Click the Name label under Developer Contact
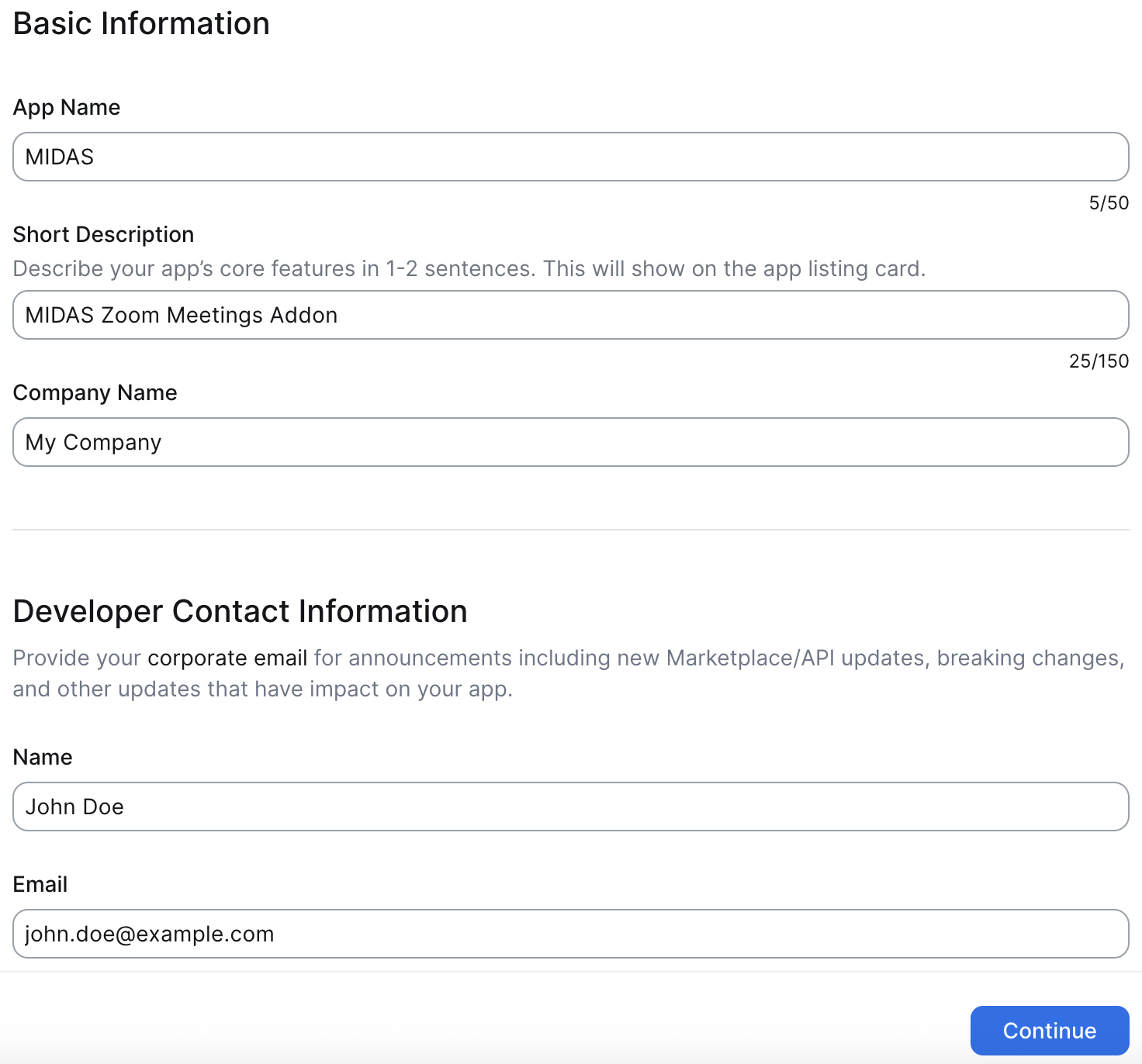Screen dimensions: 1142x1064 (43, 757)
